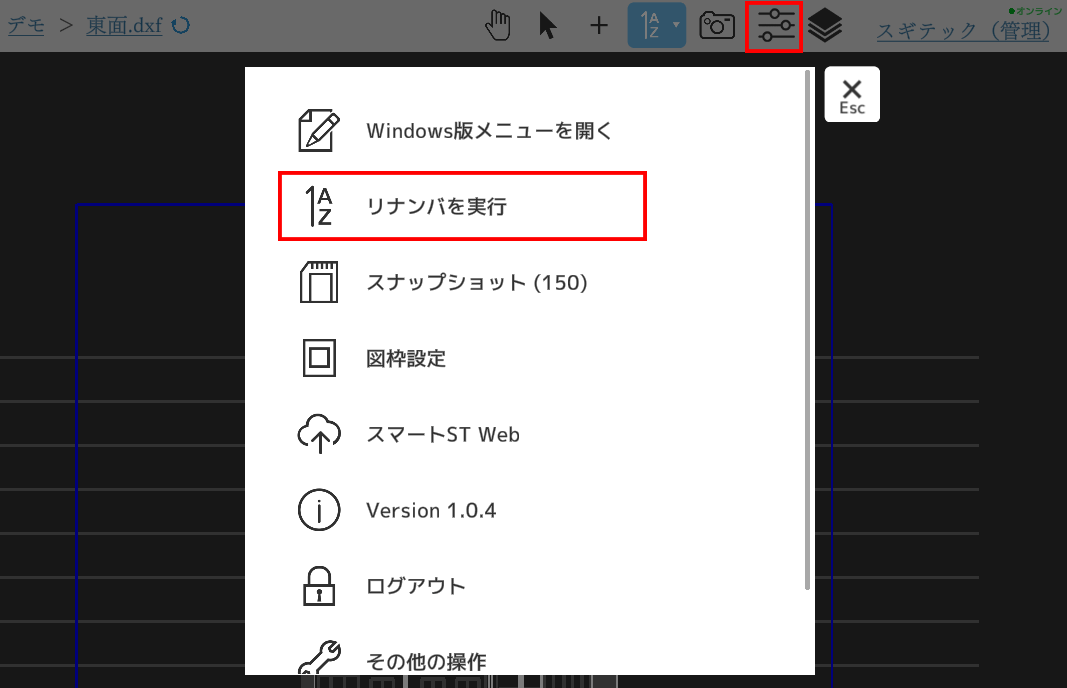Select the hand pan tool
The width and height of the screenshot is (1067, 688).
pyautogui.click(x=498, y=26)
